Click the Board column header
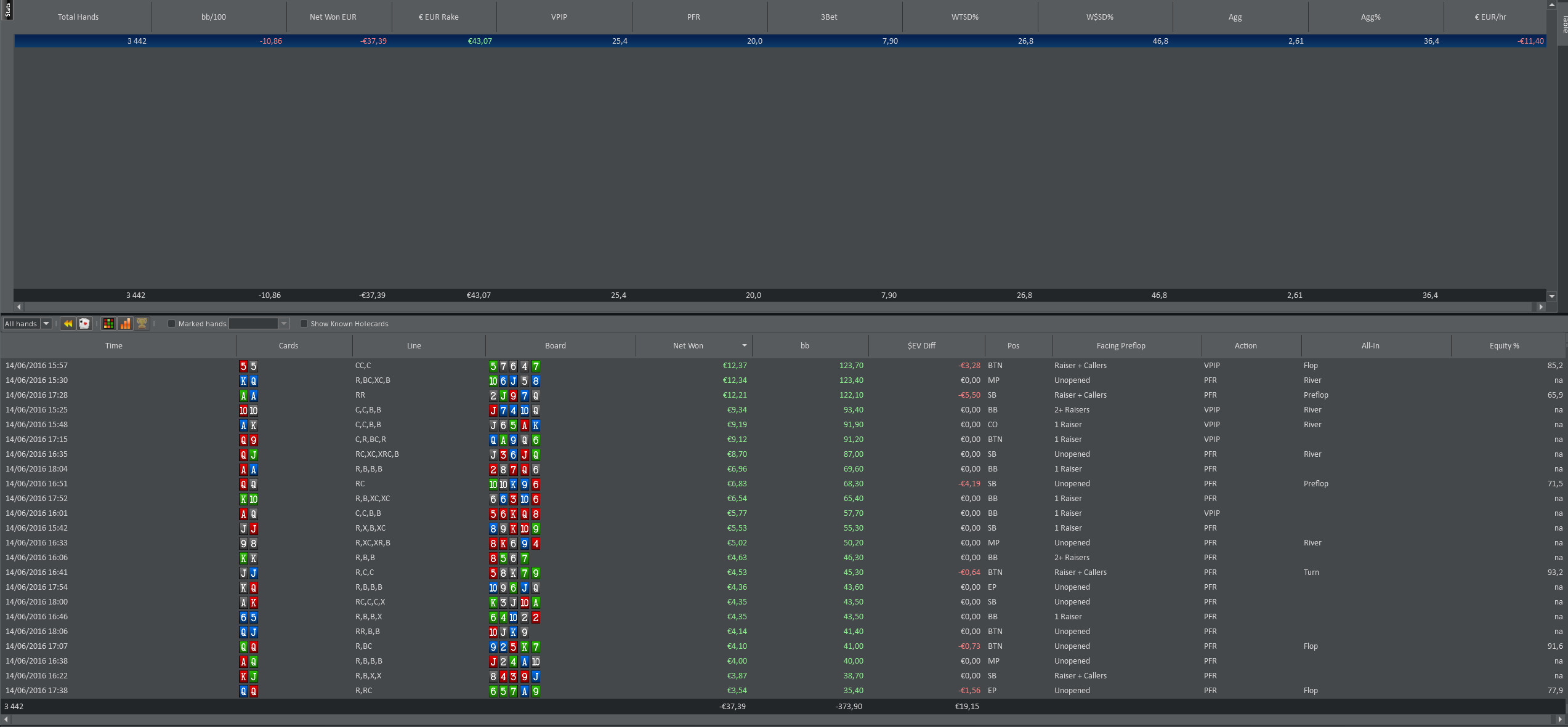 coord(555,346)
